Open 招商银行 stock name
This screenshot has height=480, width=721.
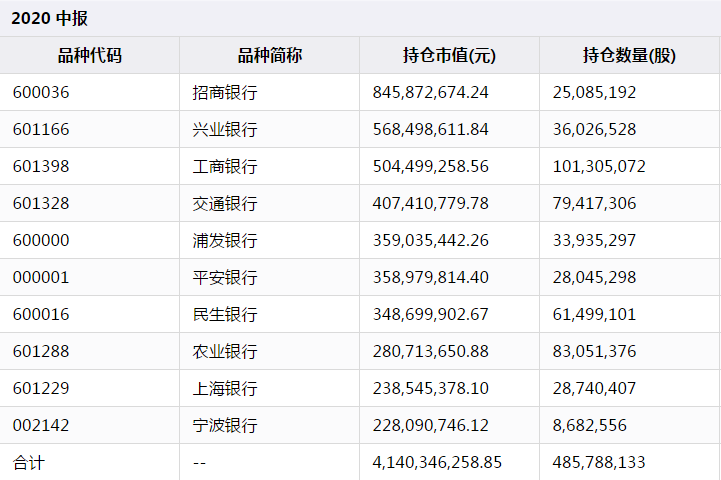pos(225,92)
